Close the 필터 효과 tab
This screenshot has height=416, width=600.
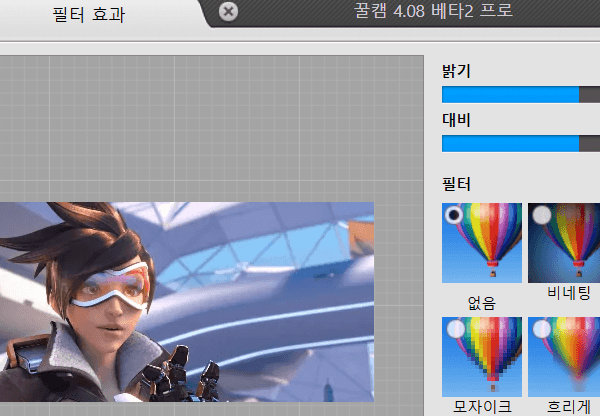[x=228, y=12]
